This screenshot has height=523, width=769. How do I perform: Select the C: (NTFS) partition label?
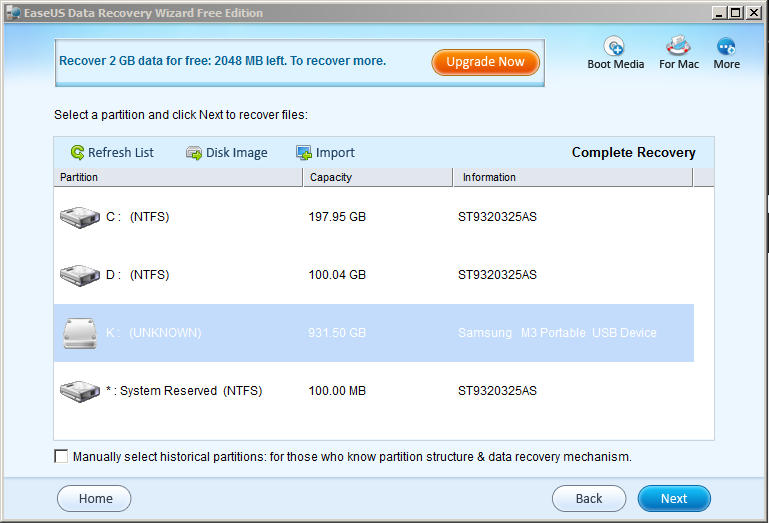click(138, 217)
